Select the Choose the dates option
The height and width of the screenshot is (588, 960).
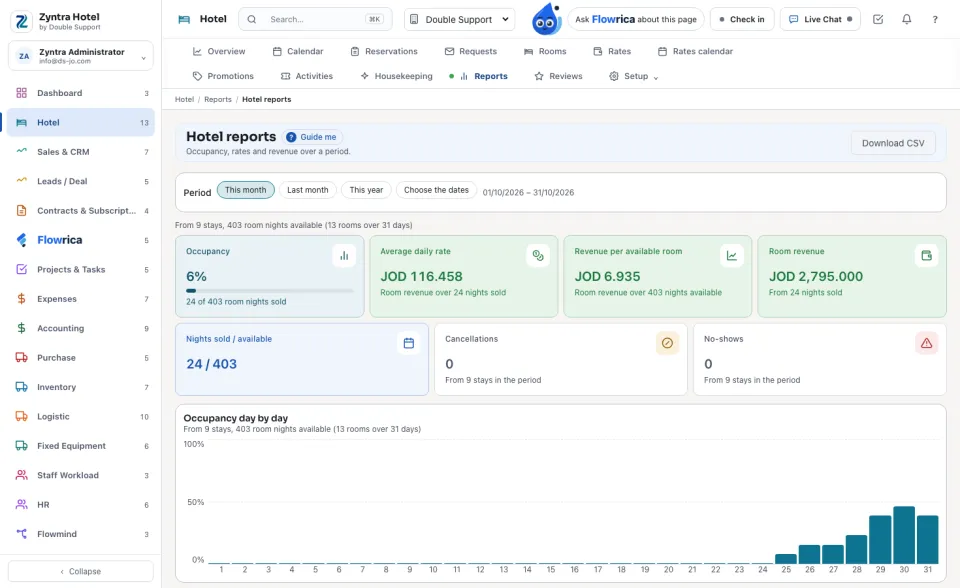click(x=436, y=190)
